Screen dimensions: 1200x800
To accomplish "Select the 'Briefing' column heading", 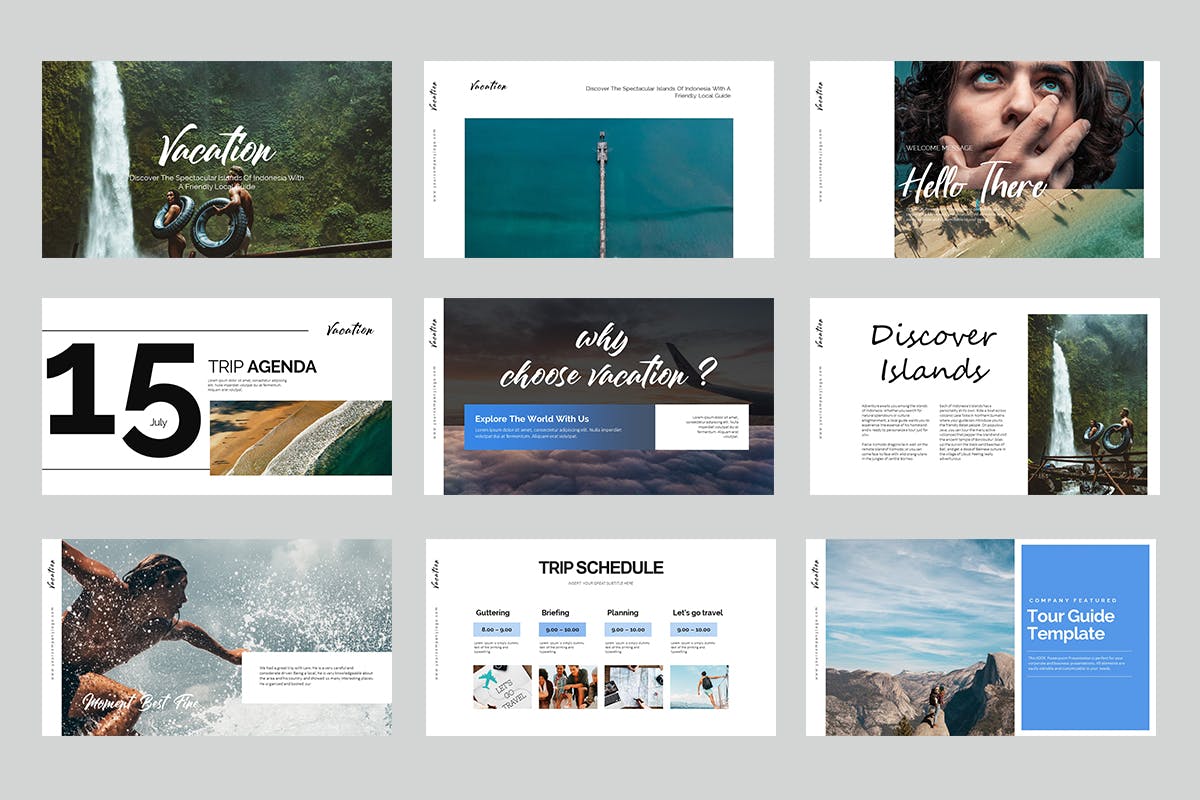I will 555,613.
